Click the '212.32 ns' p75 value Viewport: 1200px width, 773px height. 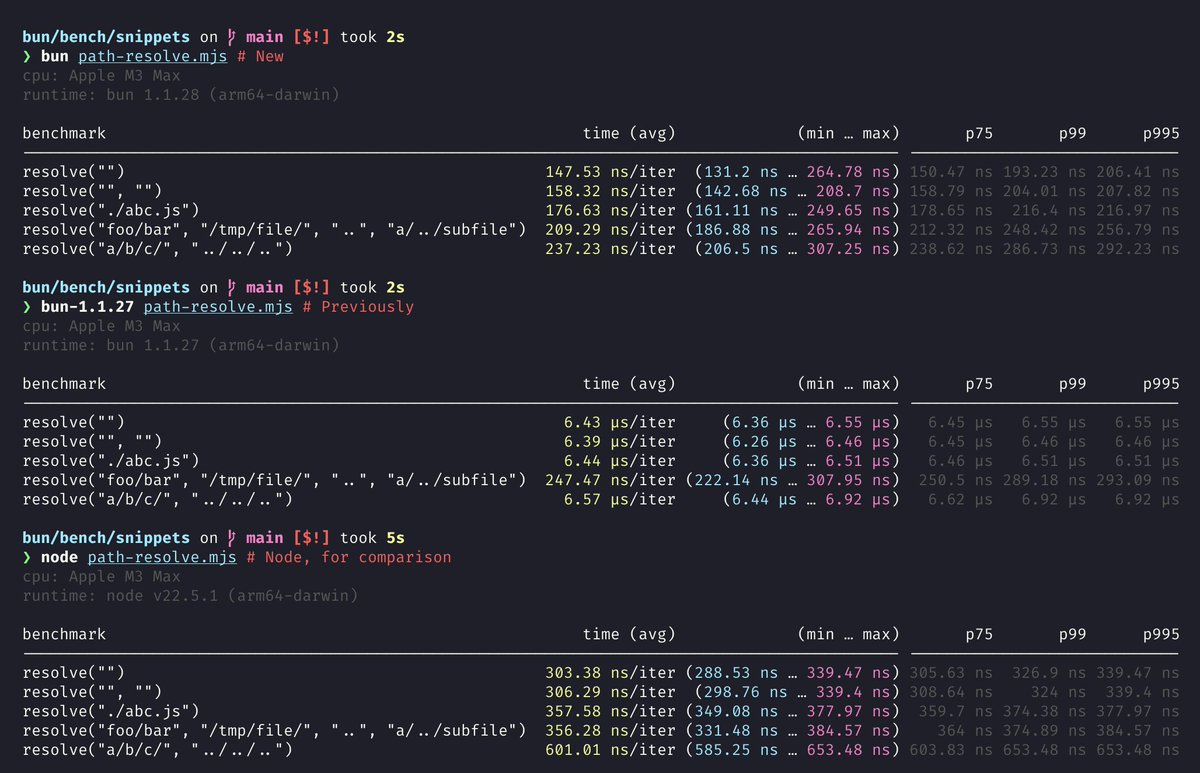[951, 229]
